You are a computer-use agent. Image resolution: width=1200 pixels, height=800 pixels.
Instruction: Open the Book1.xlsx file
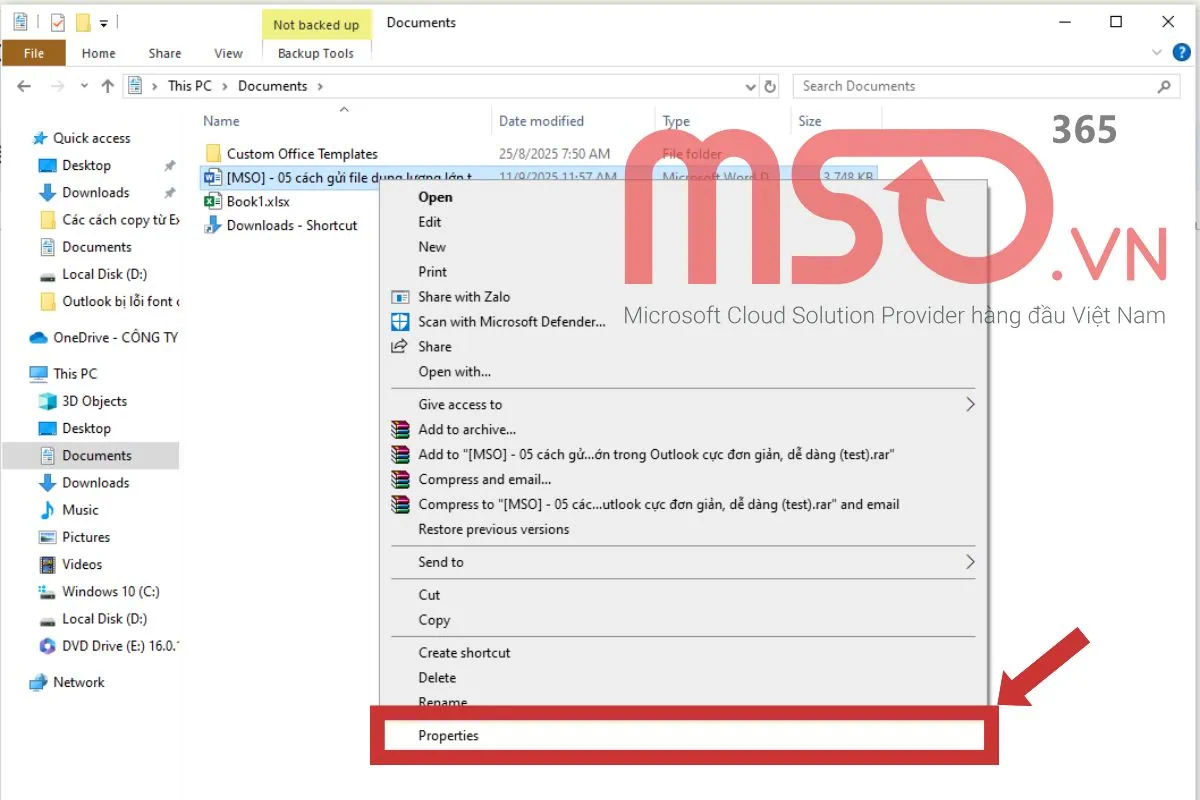point(258,201)
